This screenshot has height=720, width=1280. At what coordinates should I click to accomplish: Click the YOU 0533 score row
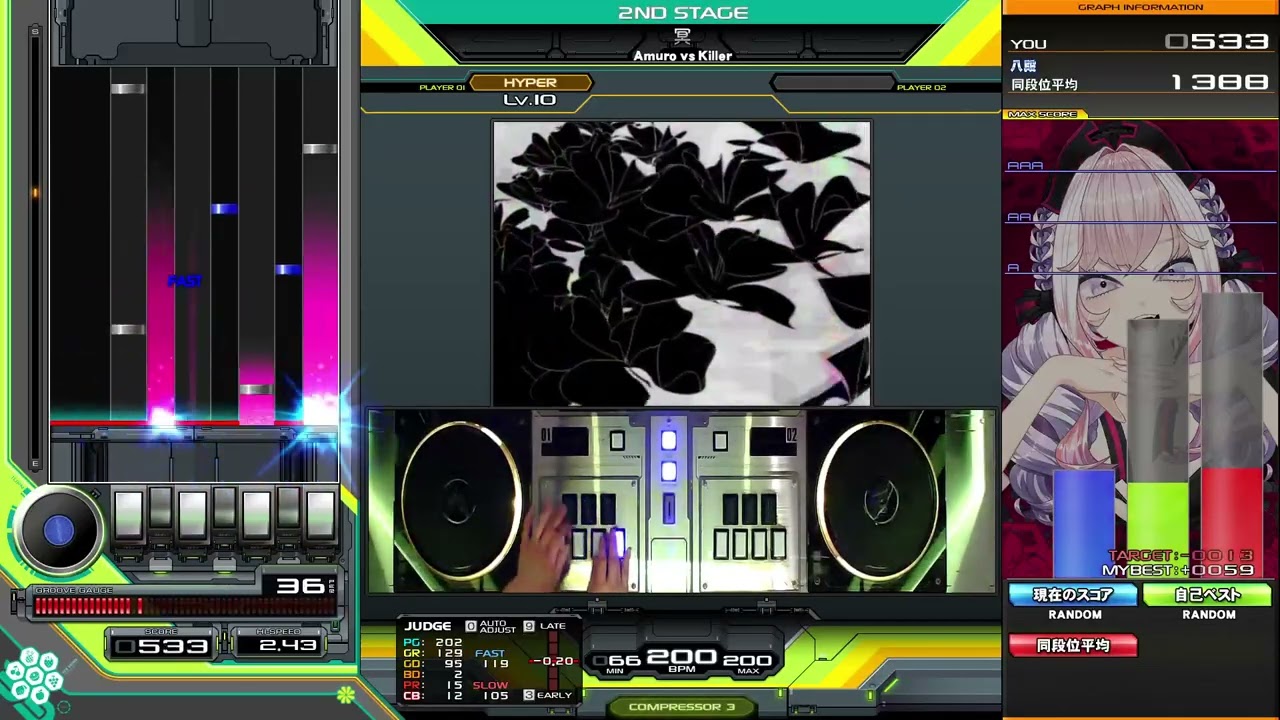tap(1140, 42)
